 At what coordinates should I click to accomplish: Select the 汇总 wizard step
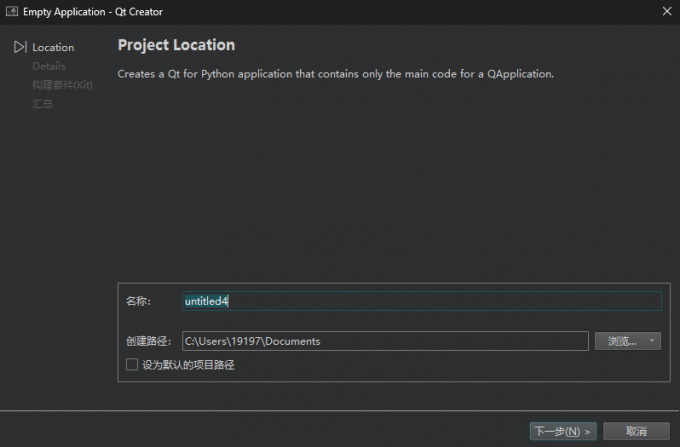tap(42, 103)
